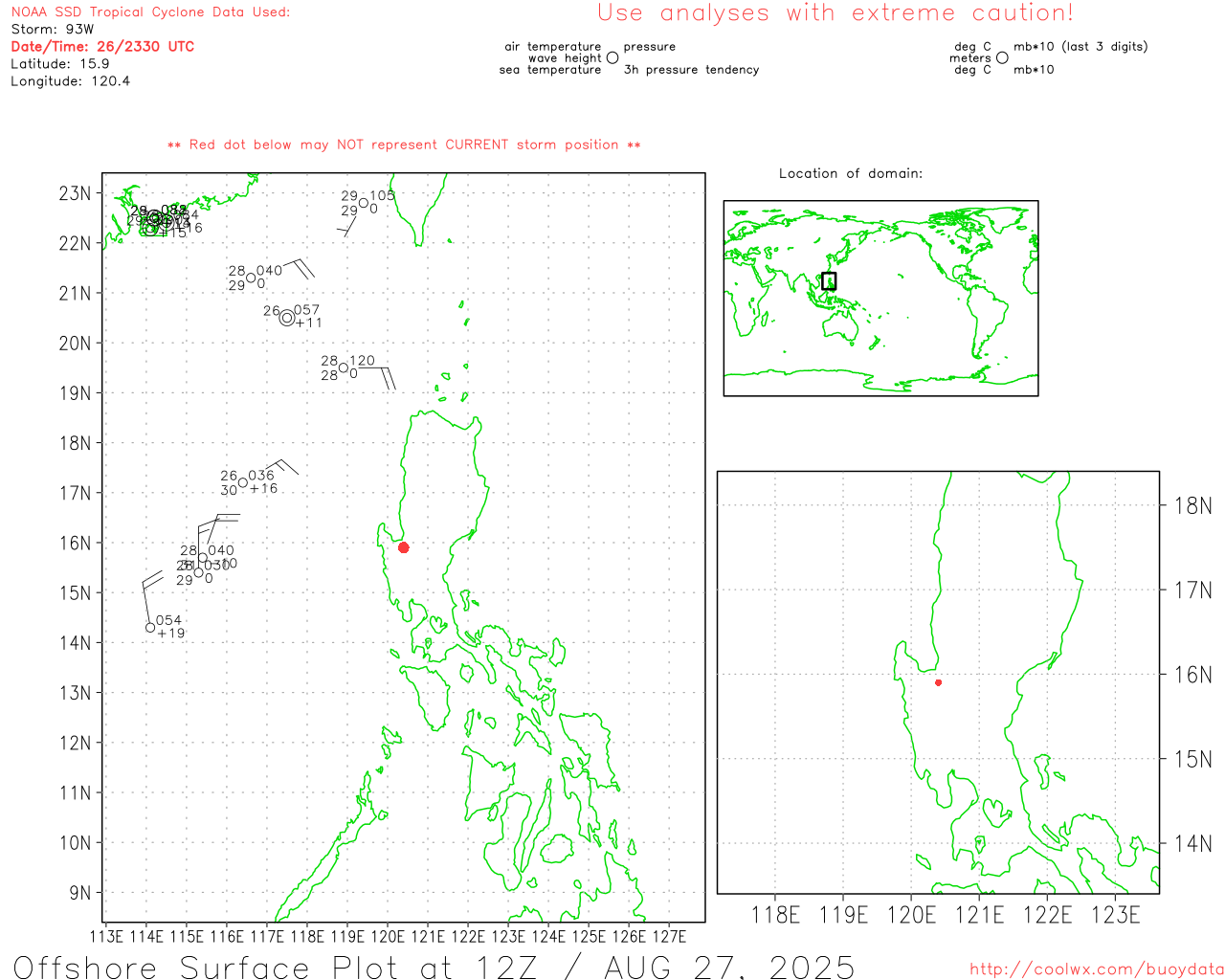Click the 'Latitude: 15.9' text
This screenshot has height=980, width=1225.
click(x=60, y=64)
